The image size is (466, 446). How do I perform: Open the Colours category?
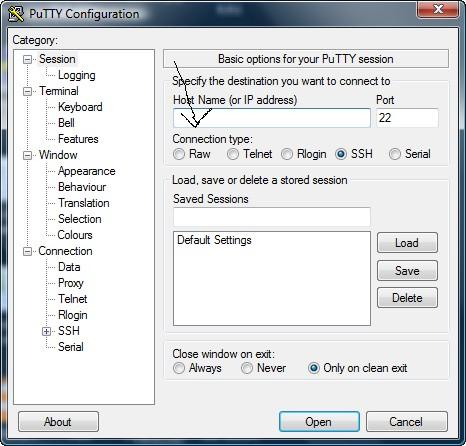pyautogui.click(x=75, y=235)
